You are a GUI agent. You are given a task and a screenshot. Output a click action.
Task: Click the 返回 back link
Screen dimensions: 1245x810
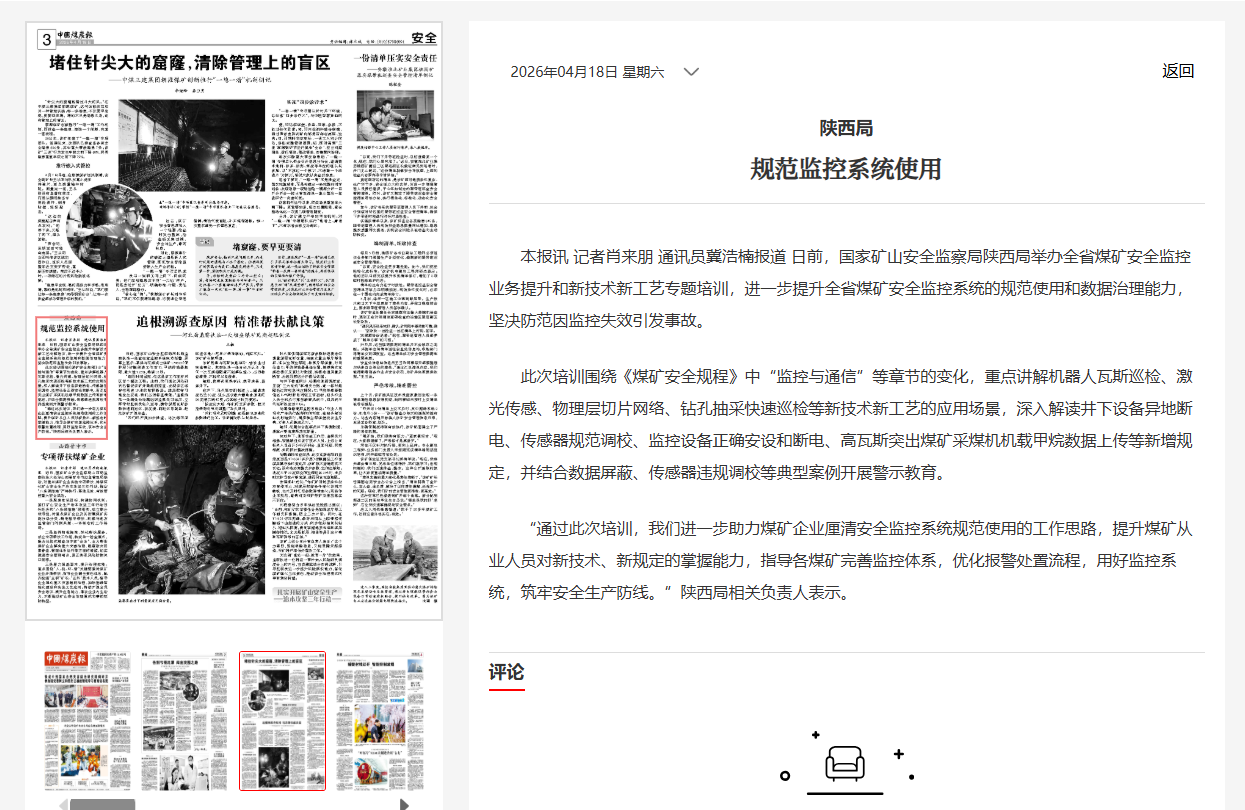point(1177,71)
